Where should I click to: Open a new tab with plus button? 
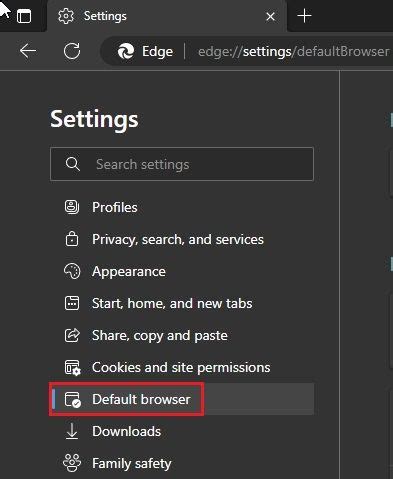click(304, 16)
